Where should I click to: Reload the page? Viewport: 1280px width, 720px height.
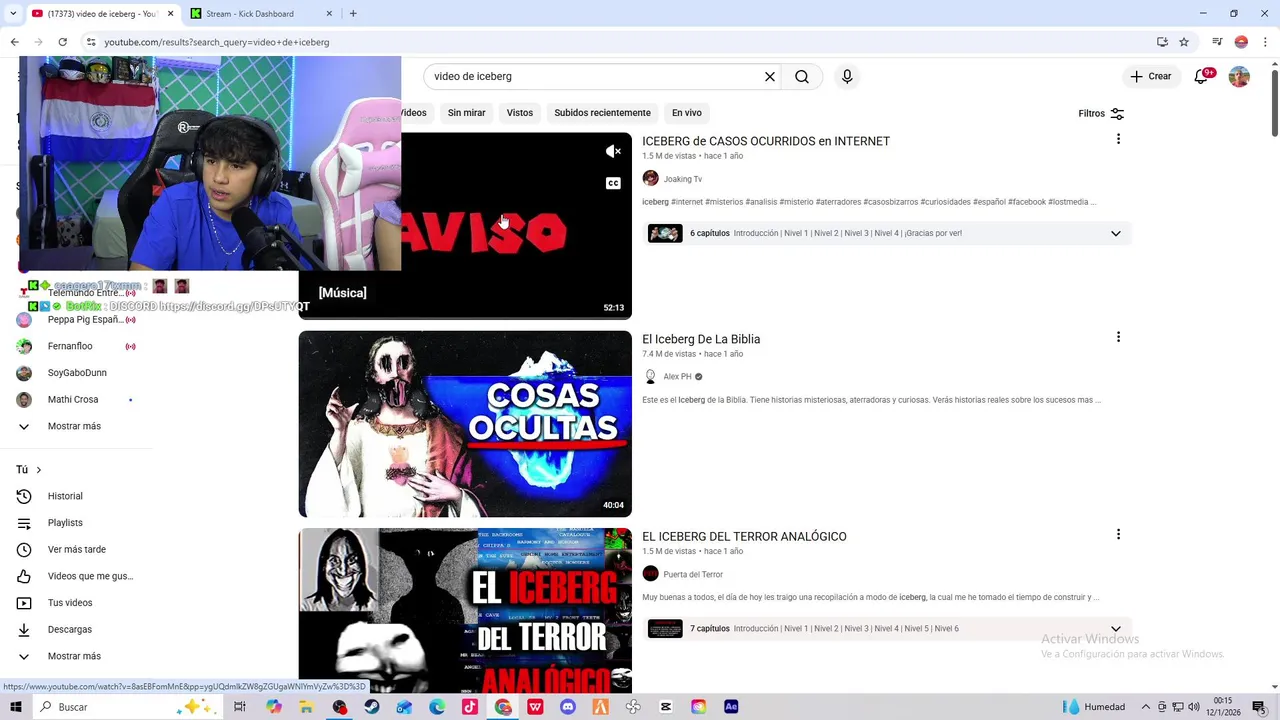(62, 42)
